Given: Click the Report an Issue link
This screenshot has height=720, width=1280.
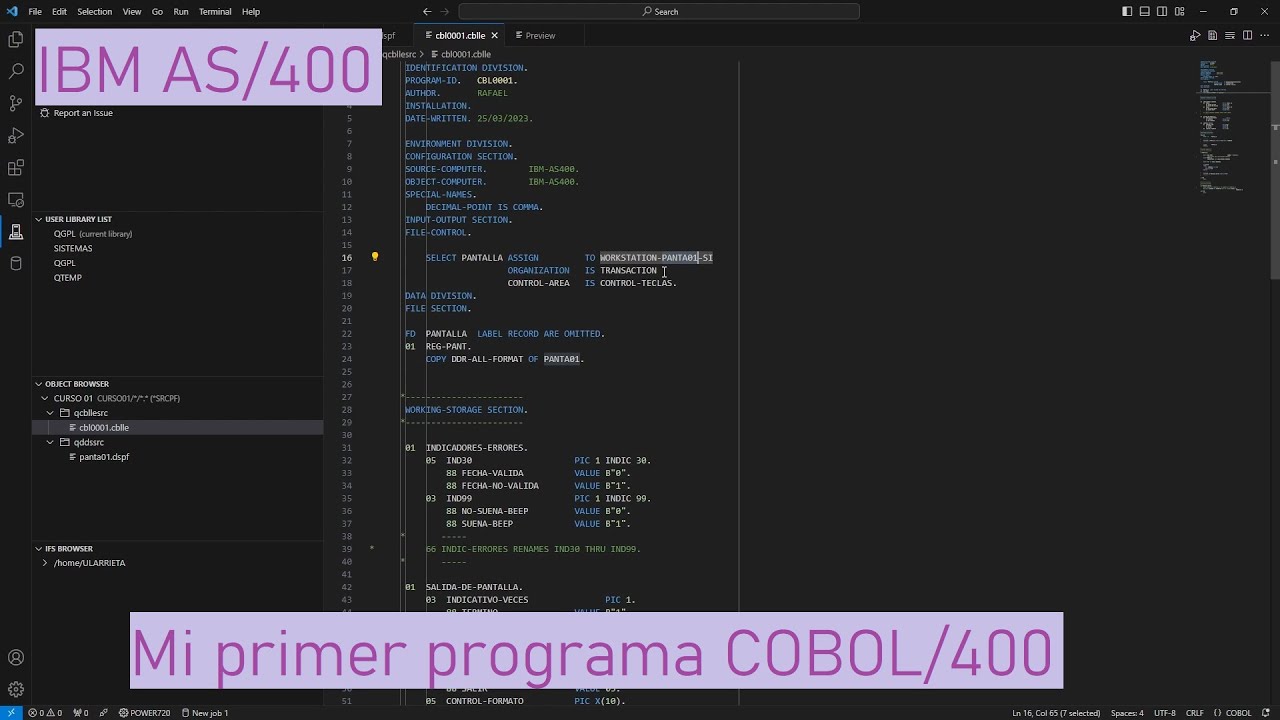Looking at the screenshot, I should click(83, 113).
